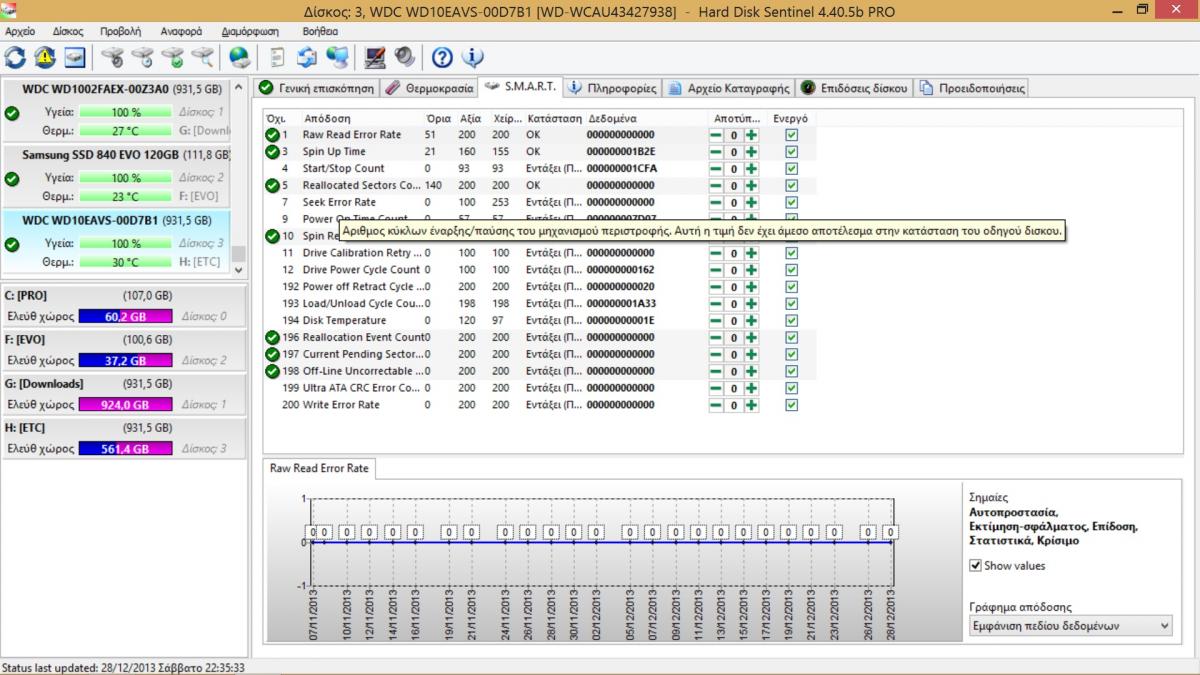1200x675 pixels.
Task: Decrease offset for Disk Temperature with minus
Action: [x=717, y=320]
